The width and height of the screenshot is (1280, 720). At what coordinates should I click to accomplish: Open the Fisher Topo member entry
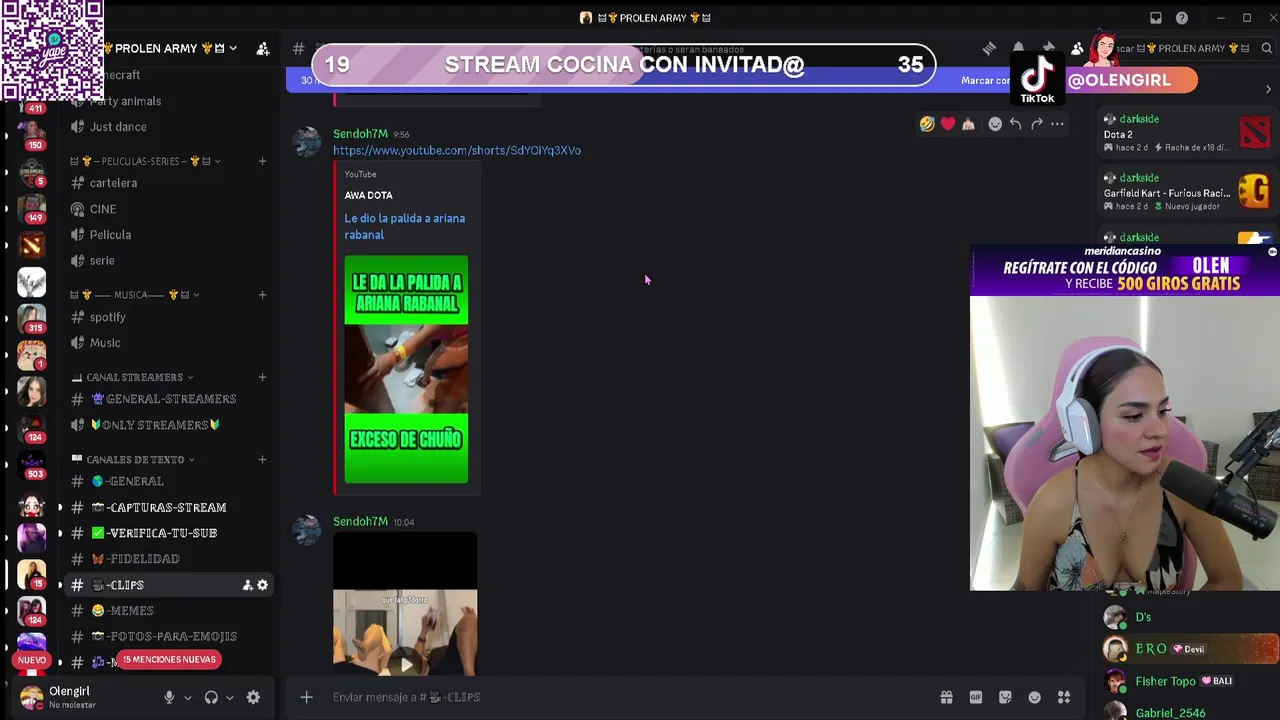pos(1188,681)
